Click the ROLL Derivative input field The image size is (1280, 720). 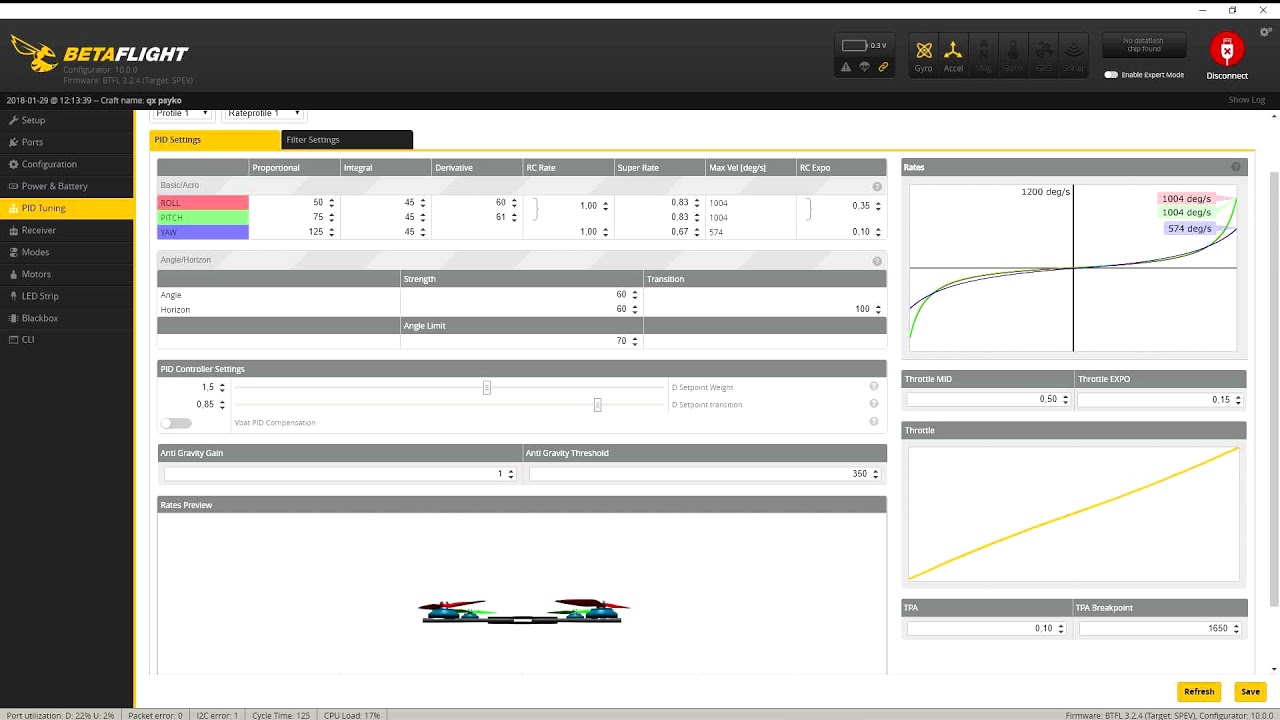tap(478, 203)
